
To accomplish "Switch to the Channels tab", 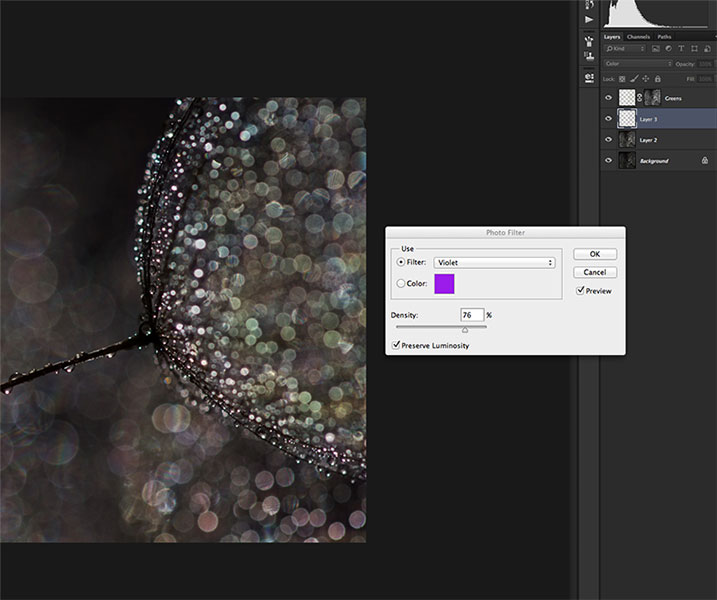I will [x=638, y=37].
